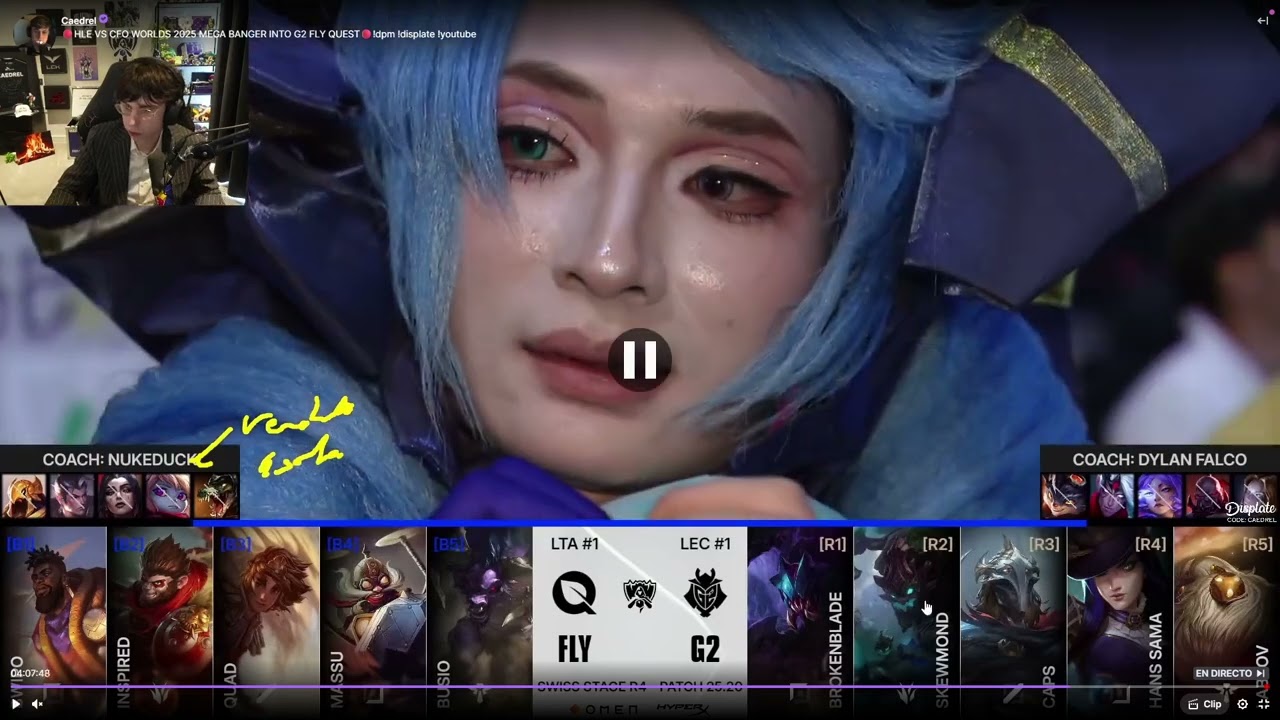The width and height of the screenshot is (1280, 720).
Task: Click the 04:07:48 timestamp
Action: (30, 674)
